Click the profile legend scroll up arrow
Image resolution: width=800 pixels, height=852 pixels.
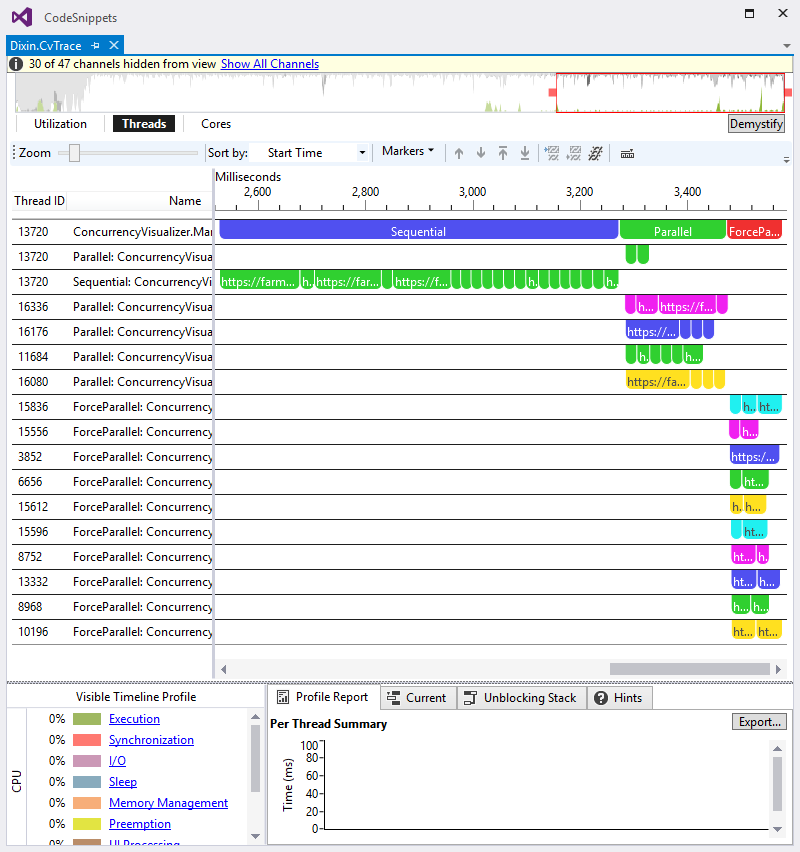coord(255,717)
